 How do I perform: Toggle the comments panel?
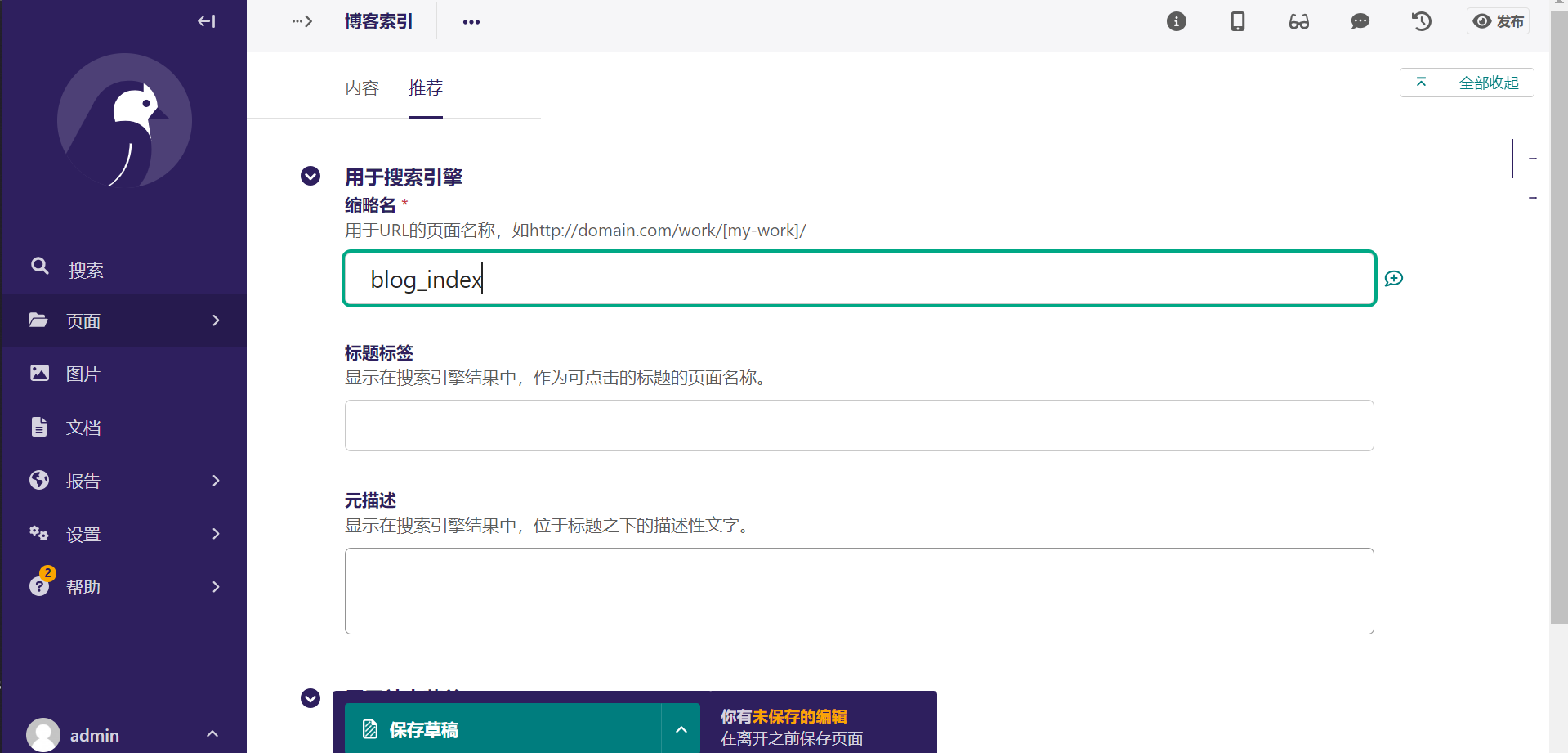tap(1360, 21)
